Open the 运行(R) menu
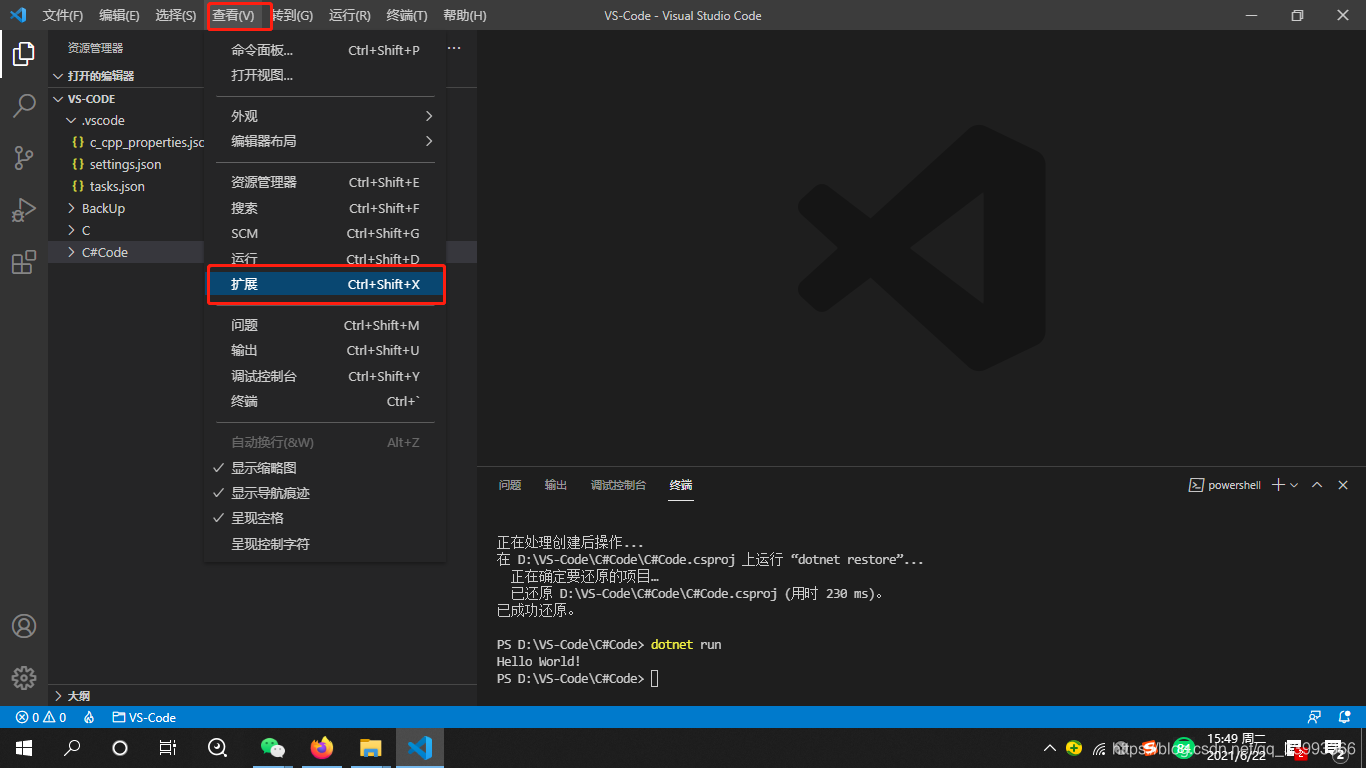Image resolution: width=1366 pixels, height=768 pixels. [x=350, y=16]
